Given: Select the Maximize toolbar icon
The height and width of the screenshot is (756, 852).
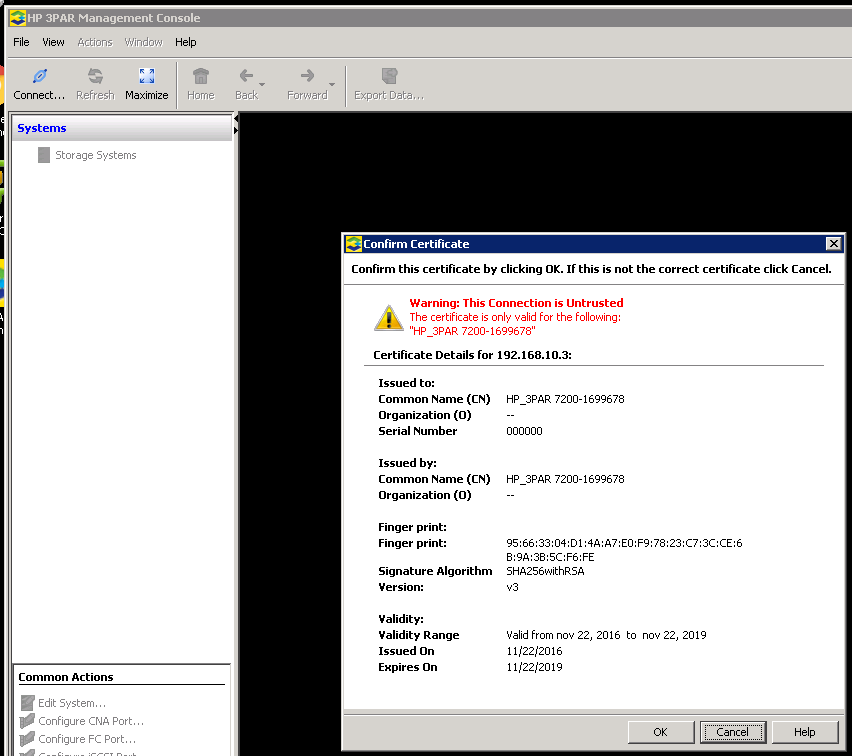Looking at the screenshot, I should coord(146,76).
